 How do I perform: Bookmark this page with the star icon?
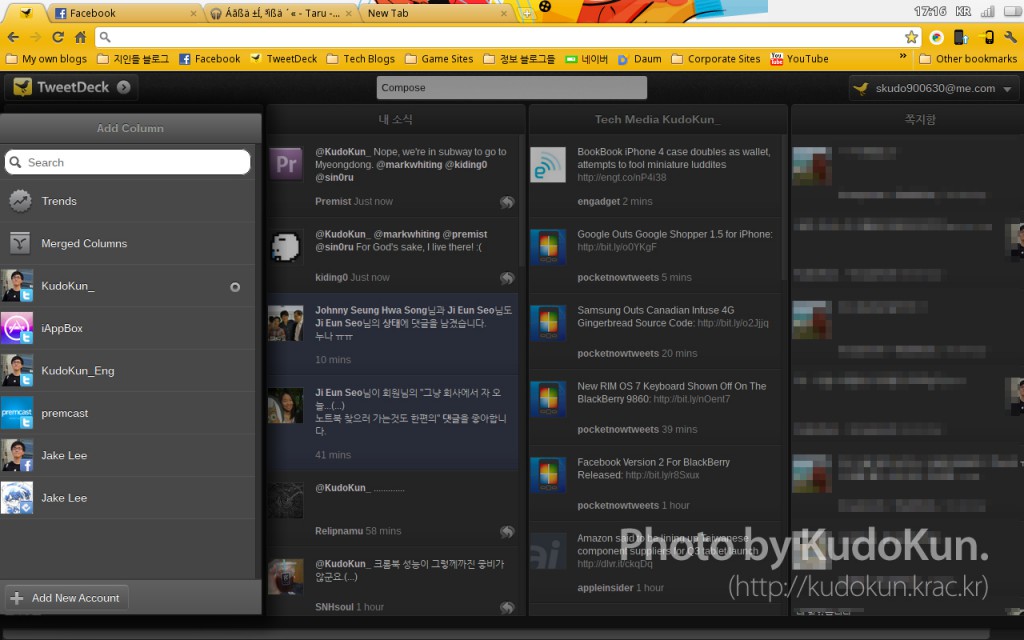[911, 37]
